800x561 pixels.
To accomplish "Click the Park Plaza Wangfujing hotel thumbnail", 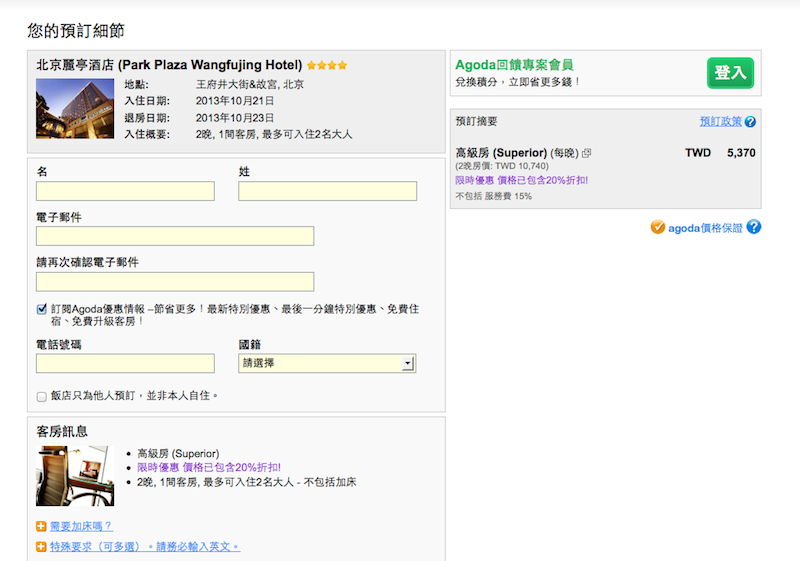I will click(75, 109).
